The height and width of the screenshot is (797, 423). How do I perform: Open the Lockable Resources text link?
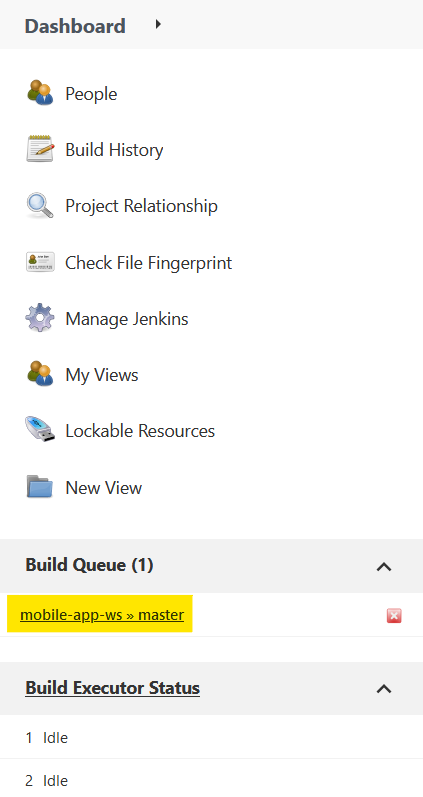click(140, 431)
